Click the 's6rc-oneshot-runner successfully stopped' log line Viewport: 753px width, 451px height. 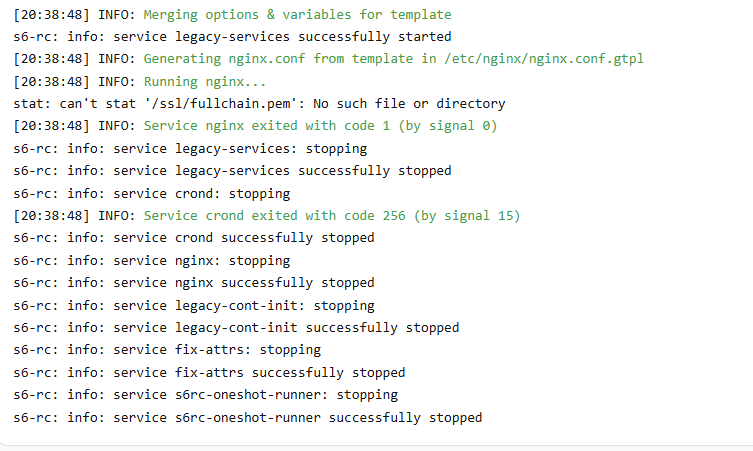tap(248, 418)
